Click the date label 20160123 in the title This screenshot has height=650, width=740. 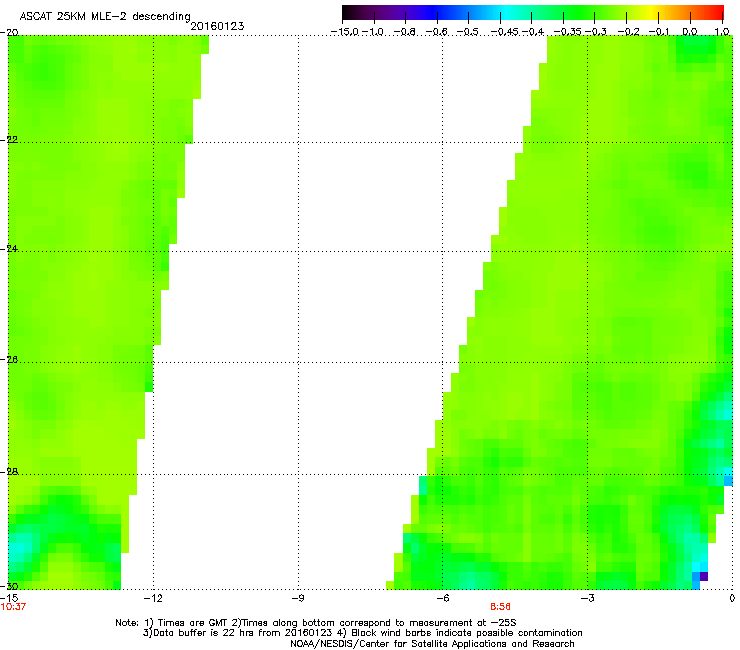tap(217, 26)
